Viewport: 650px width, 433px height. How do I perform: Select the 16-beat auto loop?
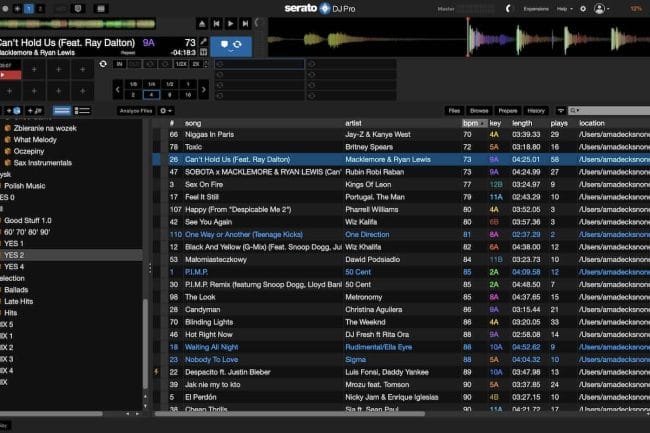coord(188,95)
